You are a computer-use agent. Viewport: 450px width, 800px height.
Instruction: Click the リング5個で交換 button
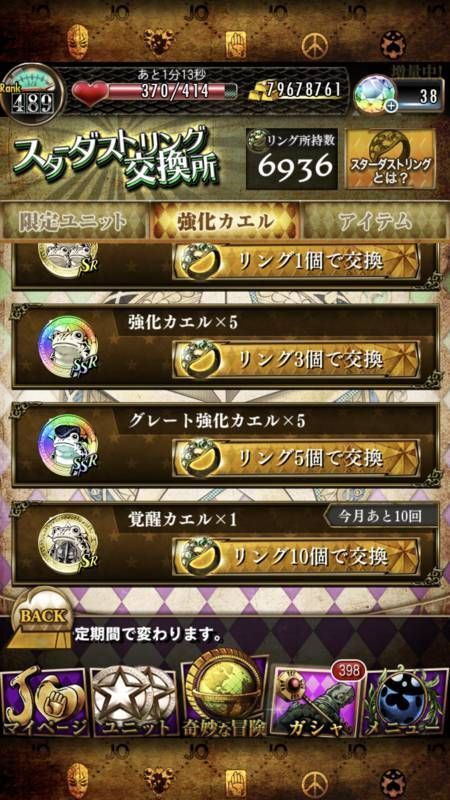coord(296,457)
